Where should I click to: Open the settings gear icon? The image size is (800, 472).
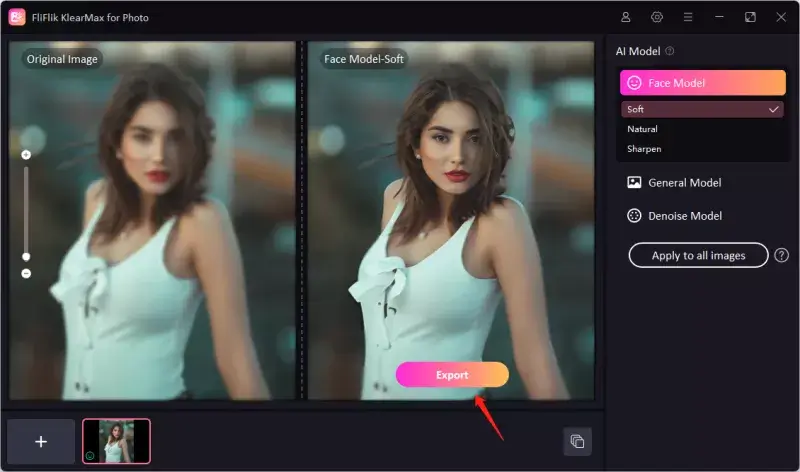(657, 17)
